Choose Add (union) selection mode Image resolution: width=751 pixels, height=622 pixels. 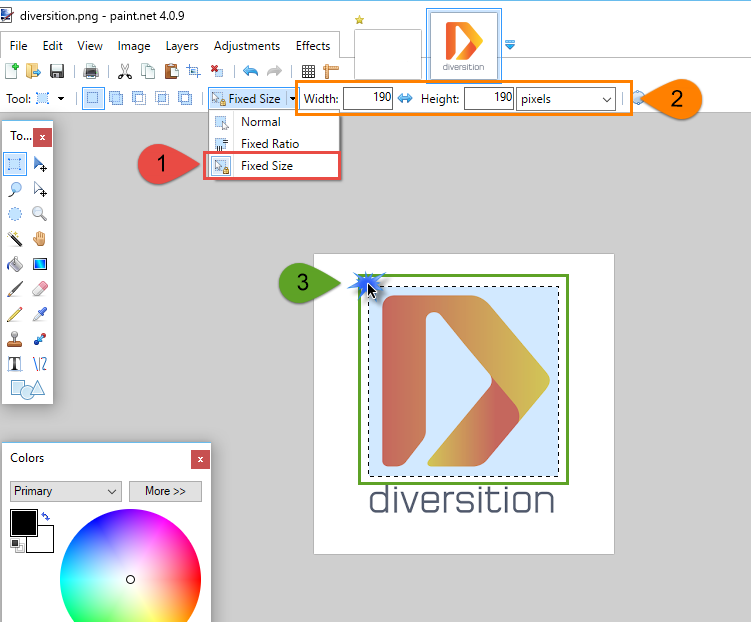(116, 99)
